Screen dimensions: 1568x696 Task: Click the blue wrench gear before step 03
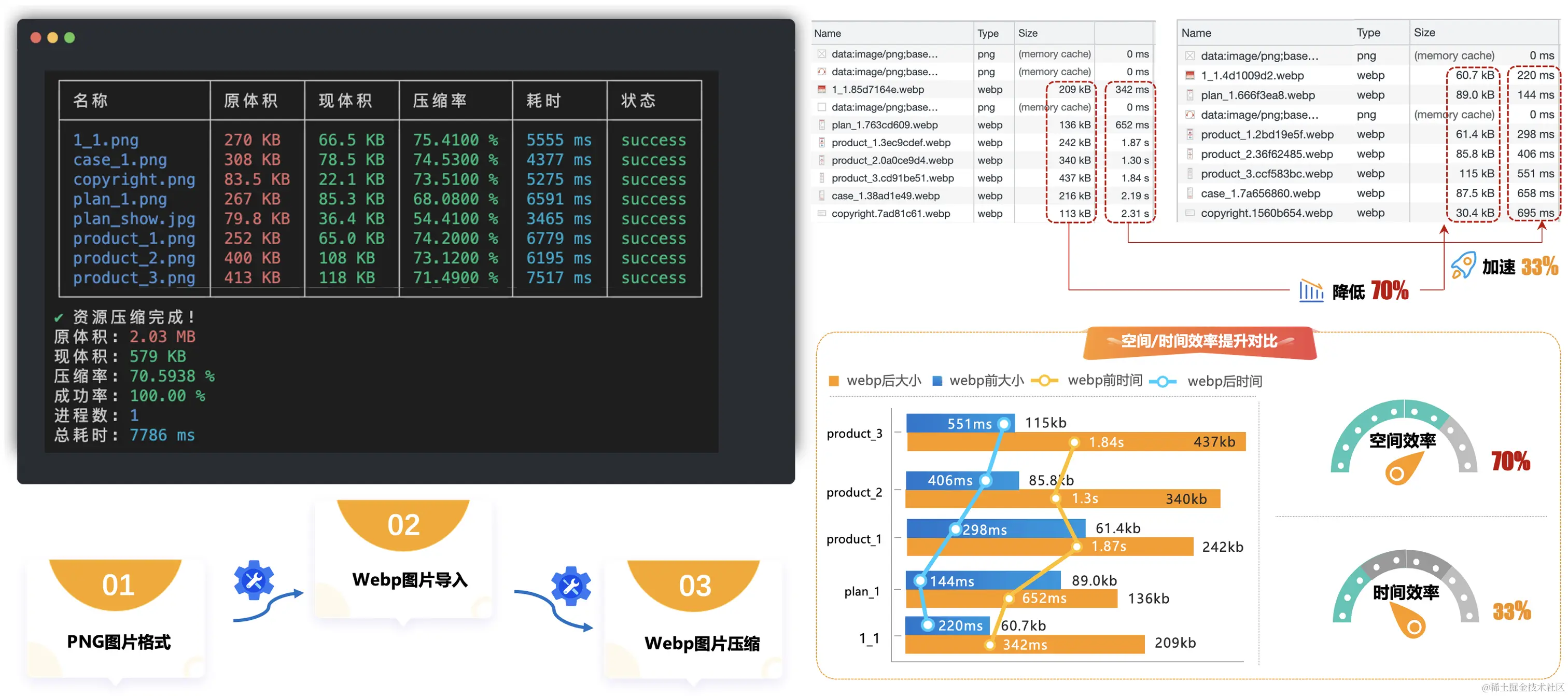[570, 586]
